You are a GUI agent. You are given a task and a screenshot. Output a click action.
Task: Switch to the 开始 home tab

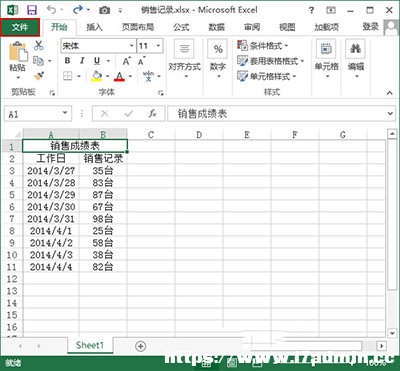click(x=59, y=27)
